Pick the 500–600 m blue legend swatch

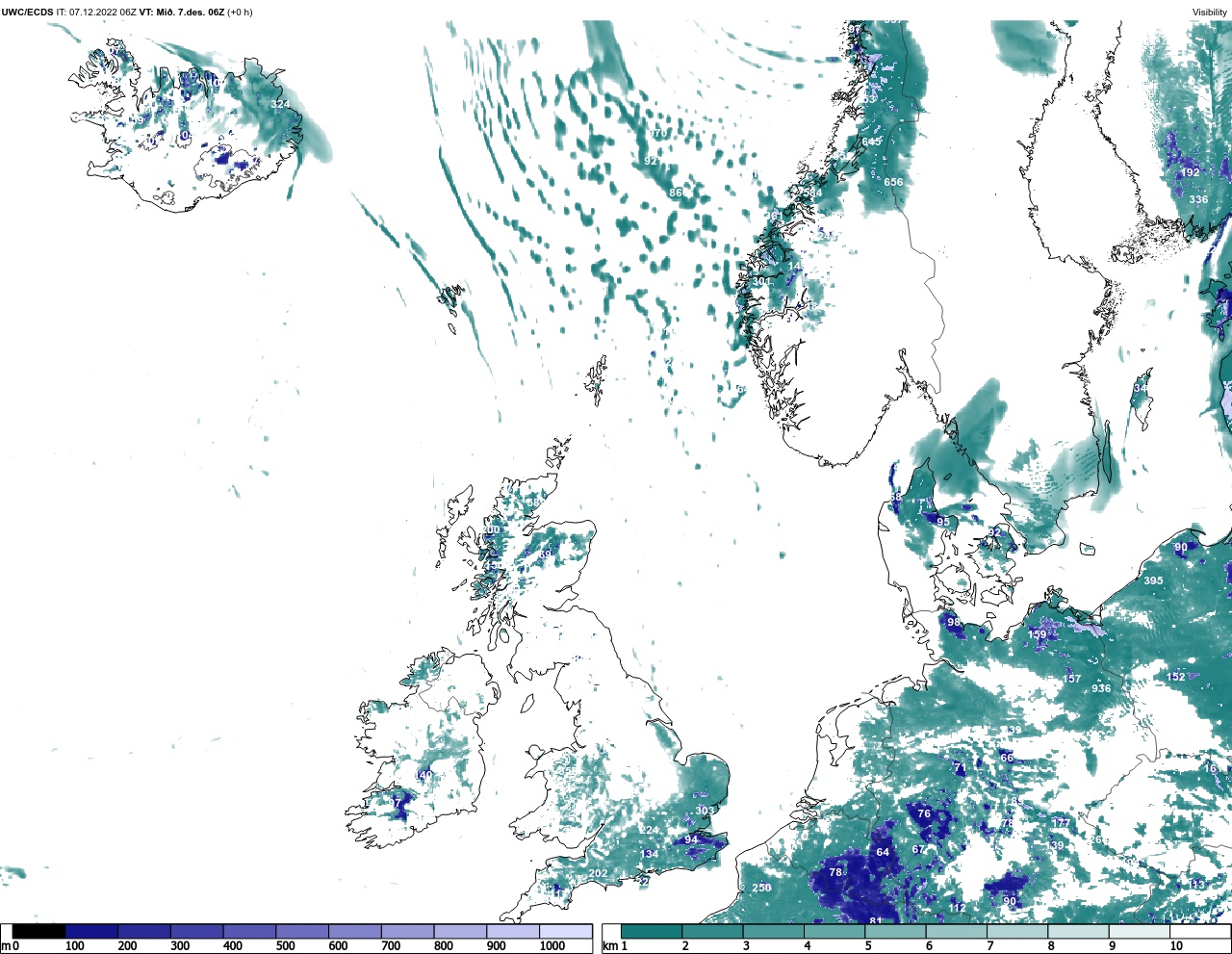click(x=302, y=932)
